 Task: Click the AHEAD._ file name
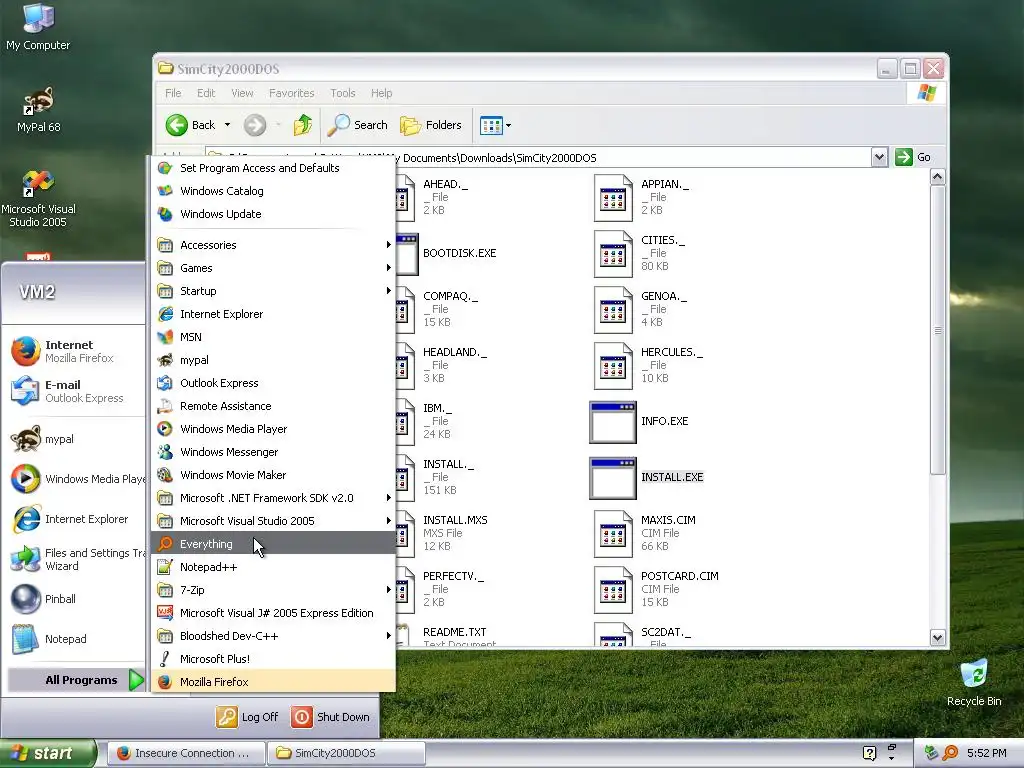click(x=445, y=184)
